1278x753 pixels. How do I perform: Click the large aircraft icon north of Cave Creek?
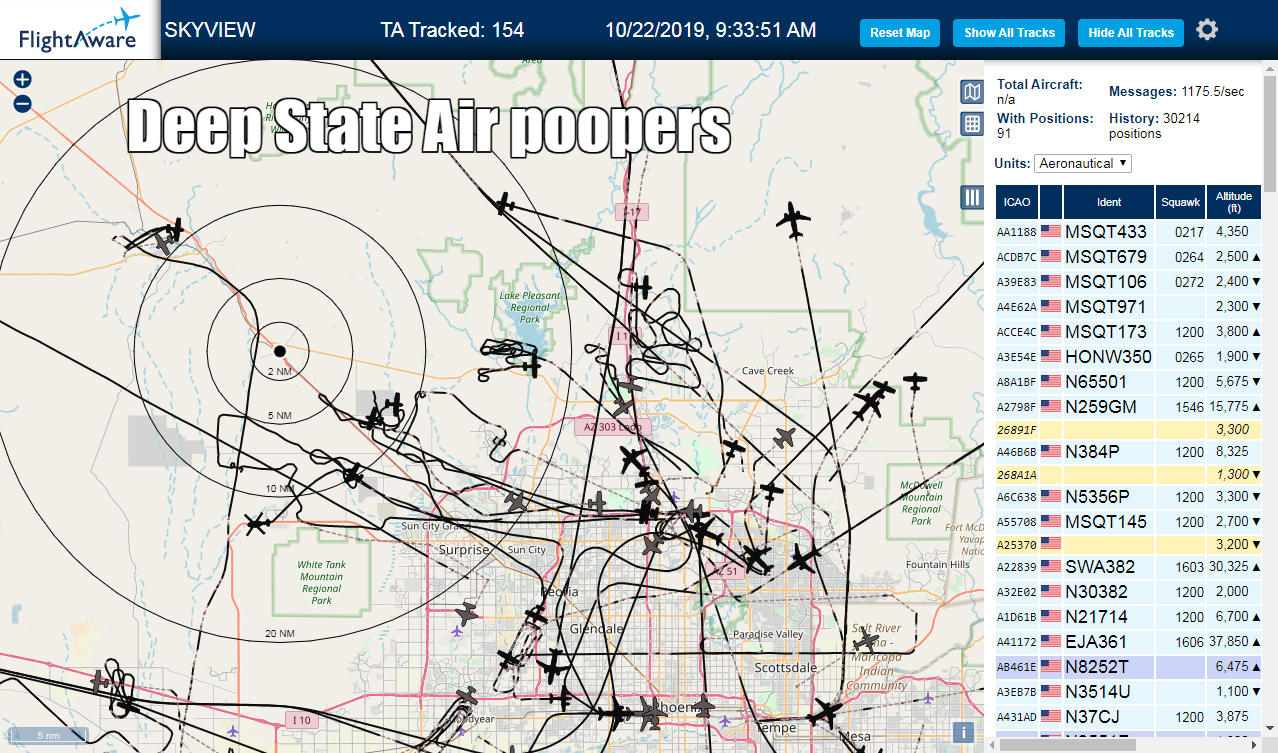(x=795, y=220)
